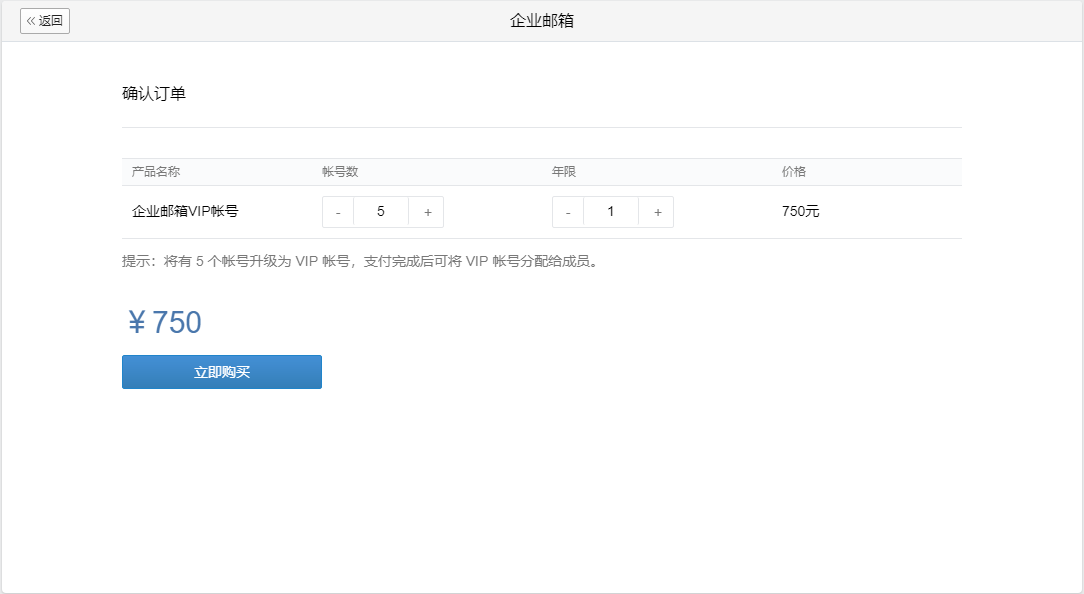This screenshot has height=594, width=1084.
Task: Click the 年限 column header
Action: point(564,171)
